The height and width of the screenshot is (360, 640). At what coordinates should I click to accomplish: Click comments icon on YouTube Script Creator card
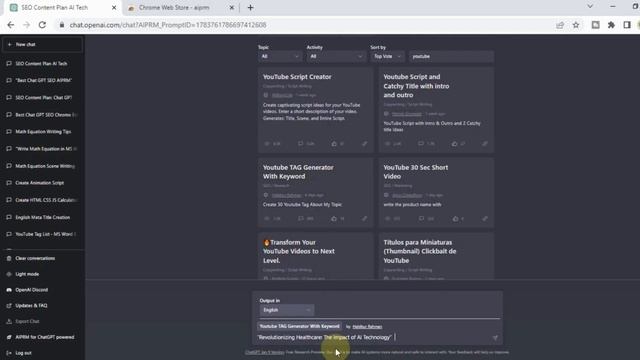301,144
